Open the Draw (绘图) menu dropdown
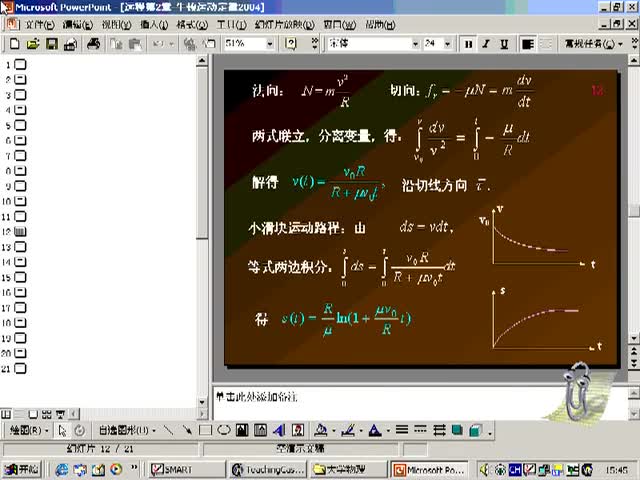The height and width of the screenshot is (480, 640). pos(29,430)
